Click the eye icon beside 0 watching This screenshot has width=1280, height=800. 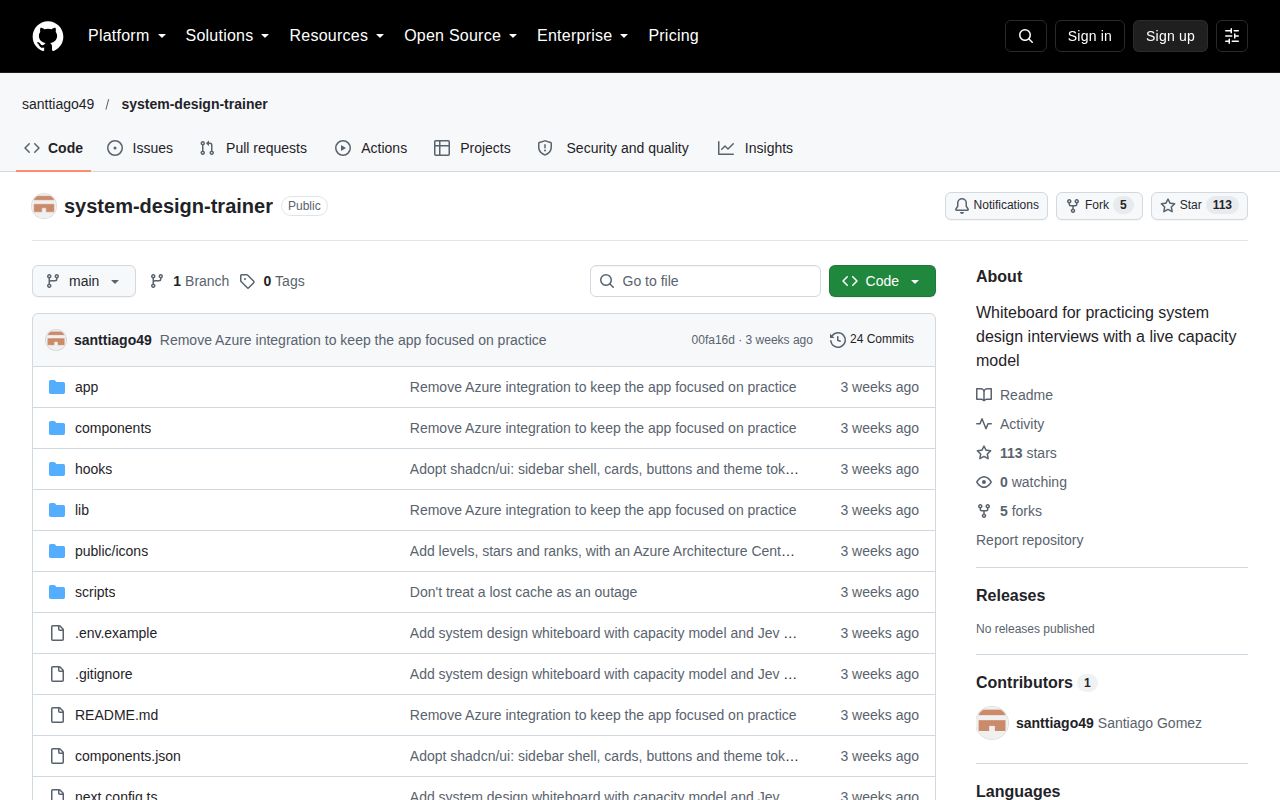click(x=984, y=482)
